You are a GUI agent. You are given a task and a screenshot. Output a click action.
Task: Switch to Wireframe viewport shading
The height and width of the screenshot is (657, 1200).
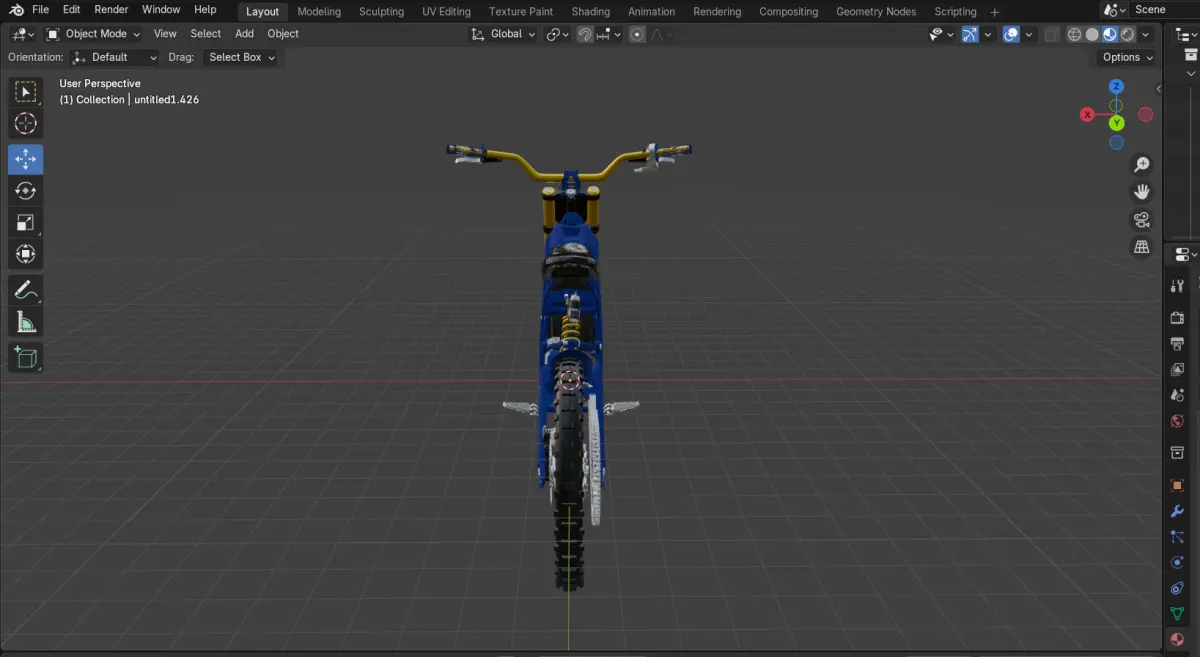point(1075,34)
